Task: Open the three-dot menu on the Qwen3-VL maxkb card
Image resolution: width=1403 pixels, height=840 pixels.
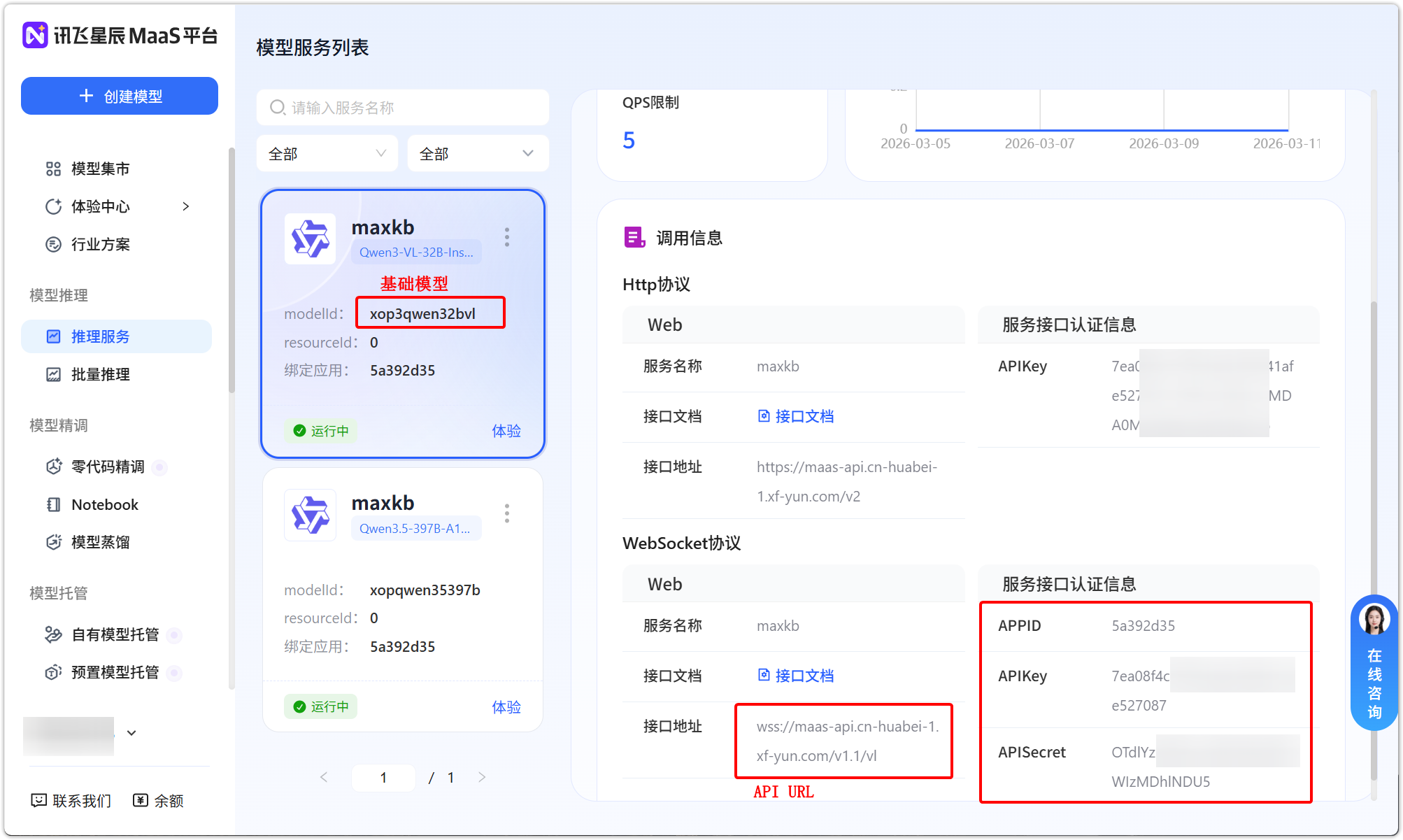Action: [x=506, y=238]
